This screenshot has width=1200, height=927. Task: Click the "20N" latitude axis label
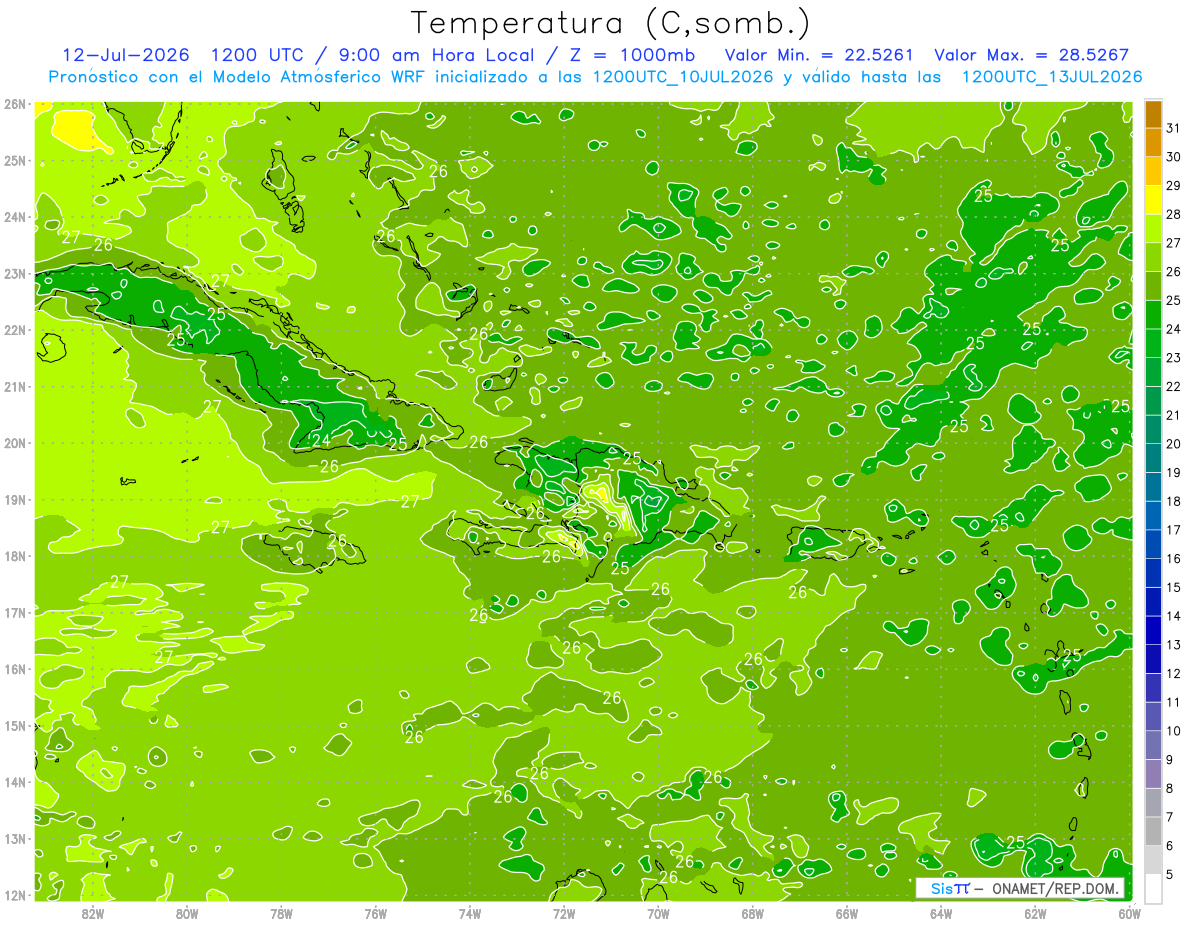[x=15, y=443]
